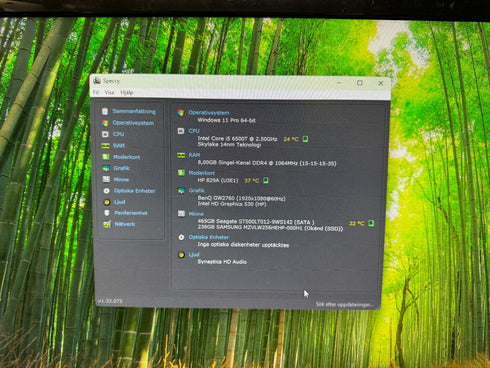Image resolution: width=490 pixels, height=368 pixels.
Task: Click the optical disc icon in sidebar
Action: coord(107,191)
